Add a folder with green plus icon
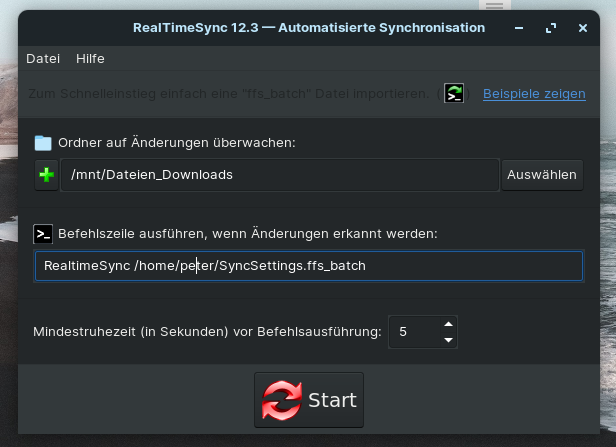Viewport: 616px width, 447px height. point(46,175)
